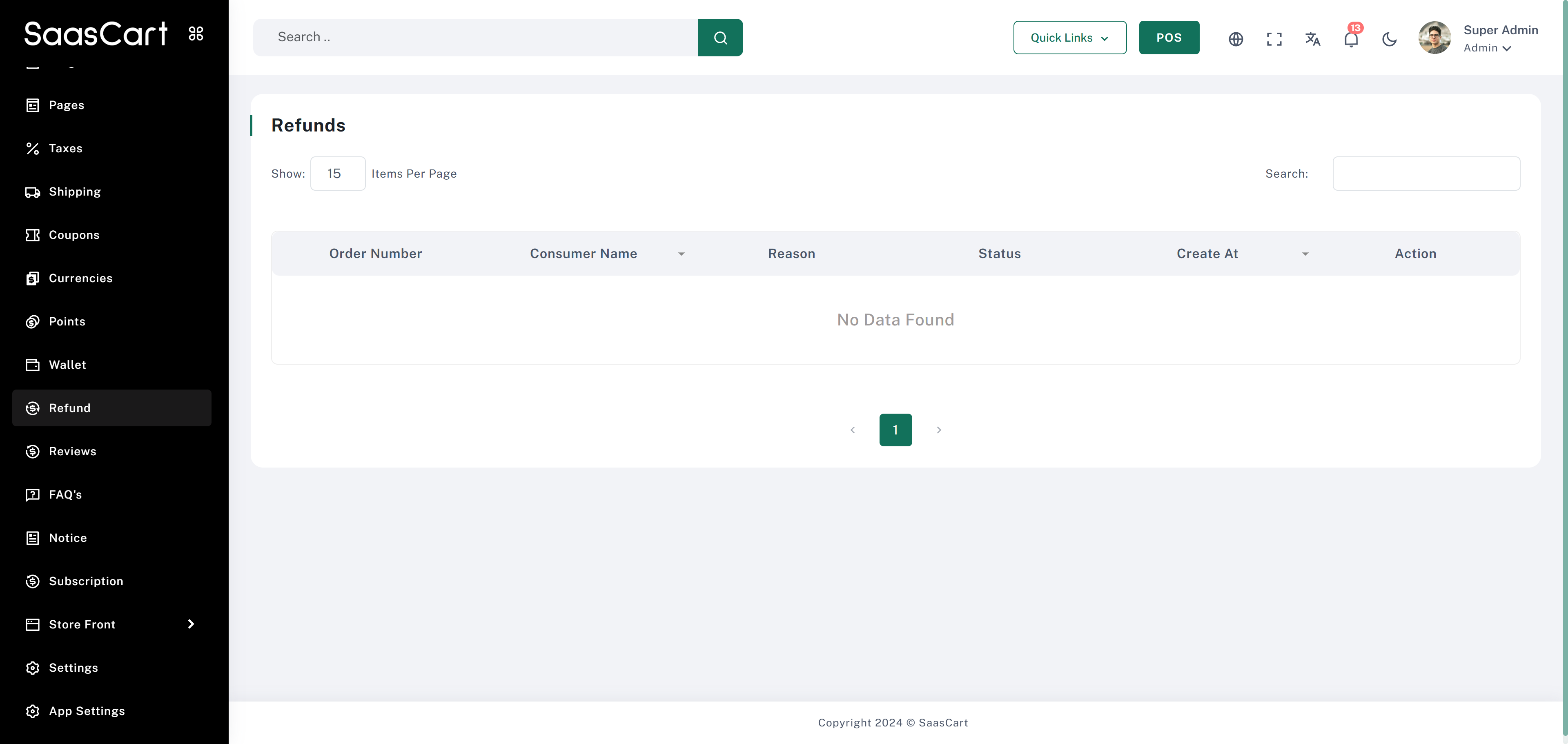Open Quick Links dropdown
Image resolution: width=1568 pixels, height=744 pixels.
(1069, 38)
